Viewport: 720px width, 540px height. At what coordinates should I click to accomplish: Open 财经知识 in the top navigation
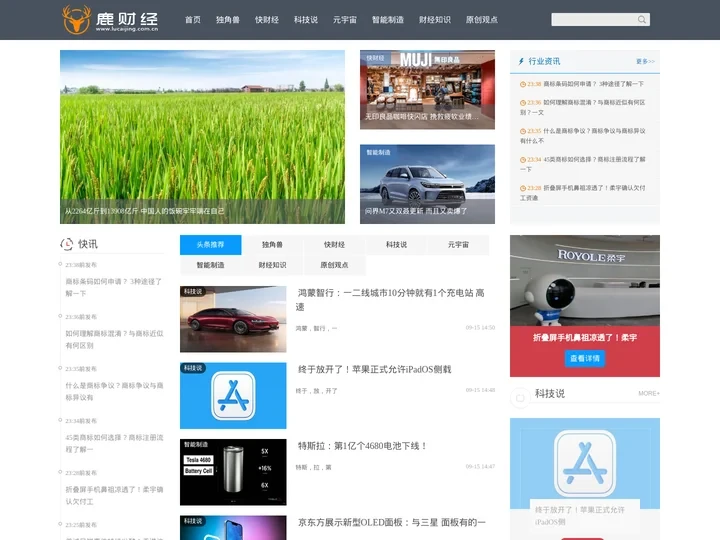[x=435, y=20]
